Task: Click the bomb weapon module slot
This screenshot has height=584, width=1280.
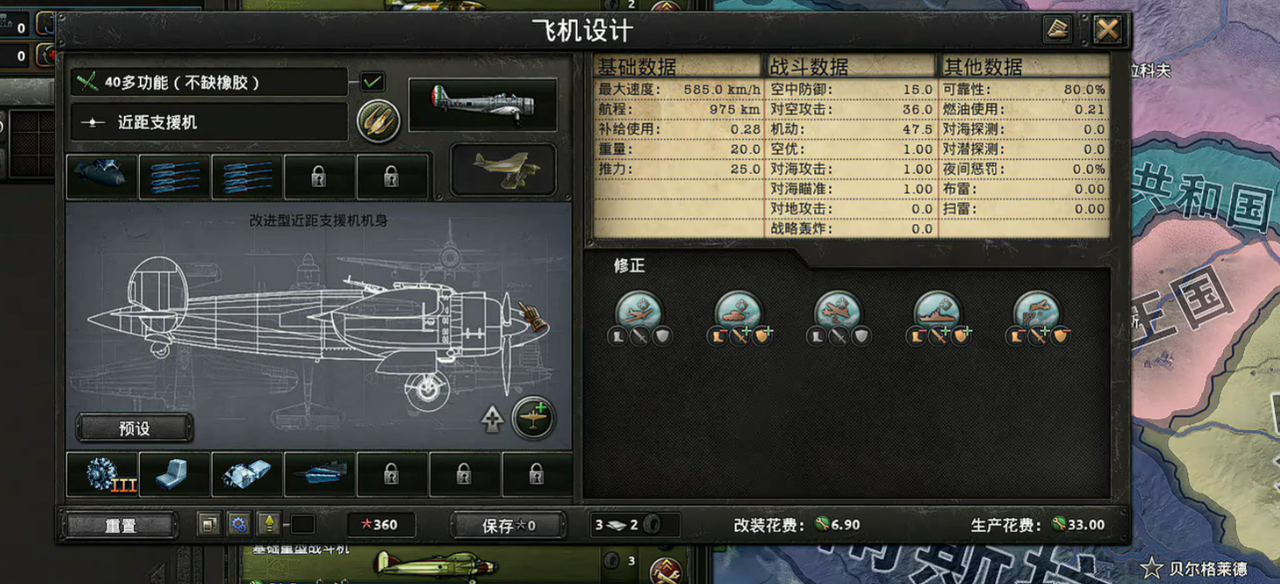Action: tap(102, 176)
